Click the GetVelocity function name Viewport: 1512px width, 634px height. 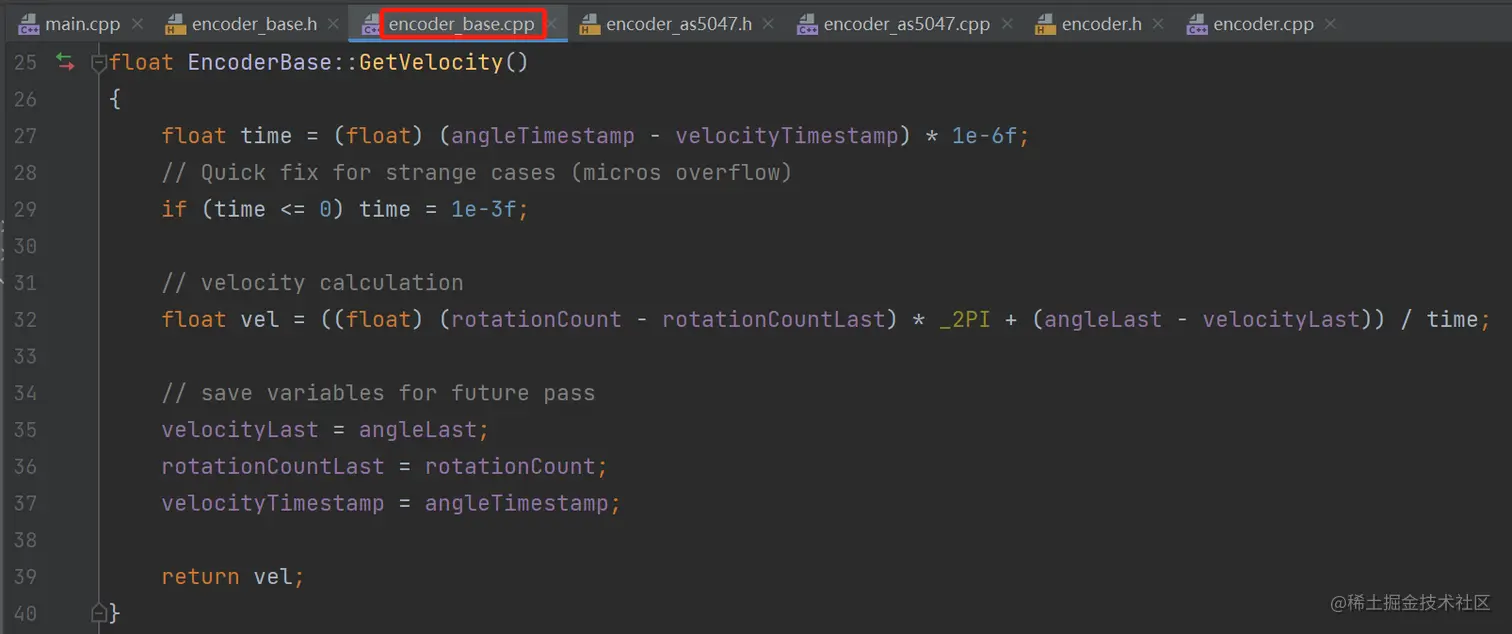point(431,63)
